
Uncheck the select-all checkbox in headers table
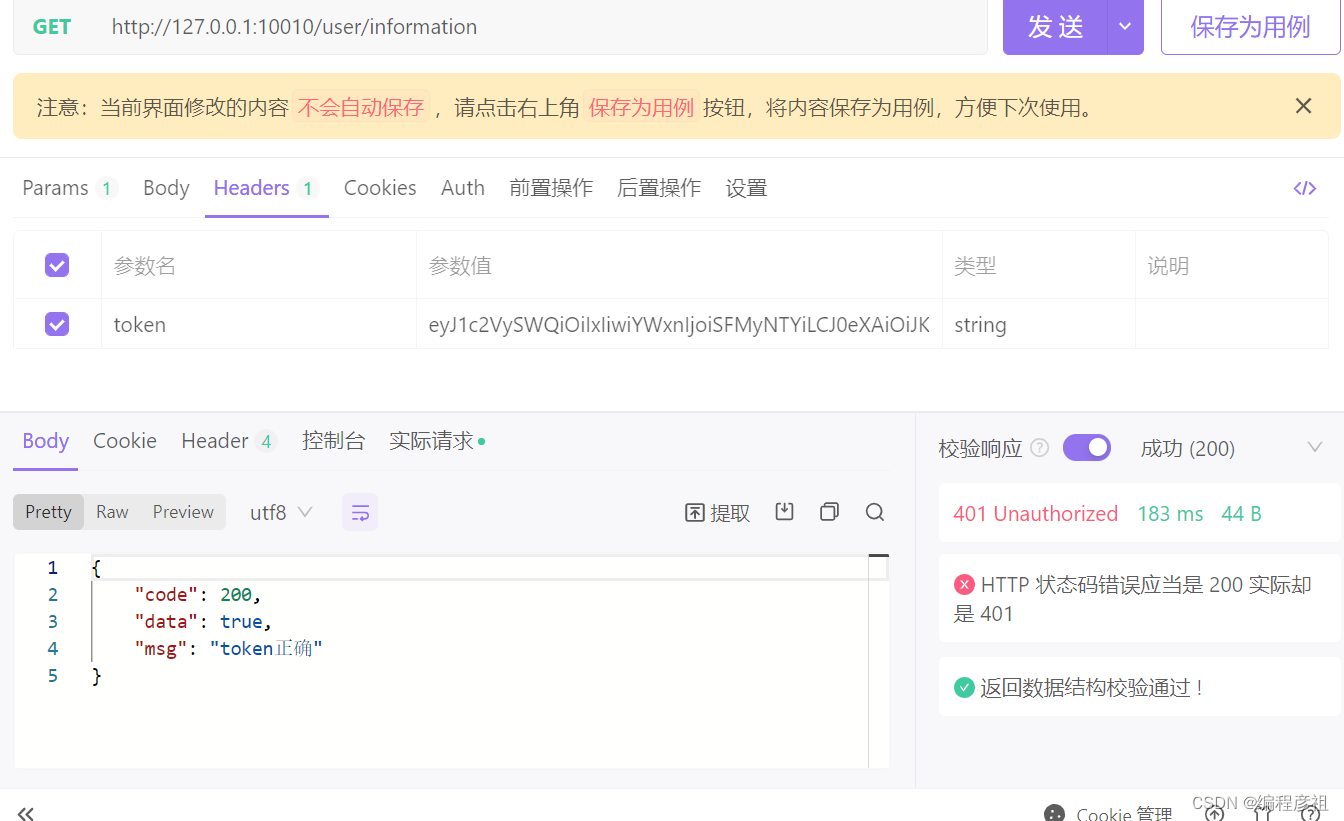57,265
